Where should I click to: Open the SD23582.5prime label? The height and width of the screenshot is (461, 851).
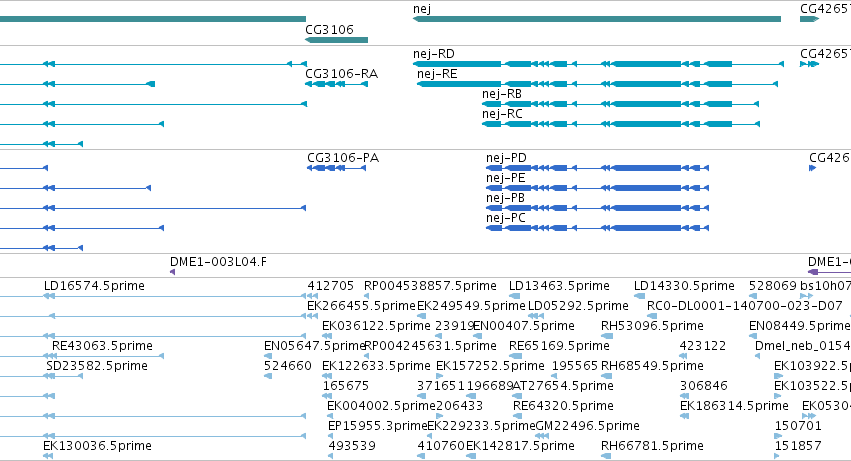point(97,366)
